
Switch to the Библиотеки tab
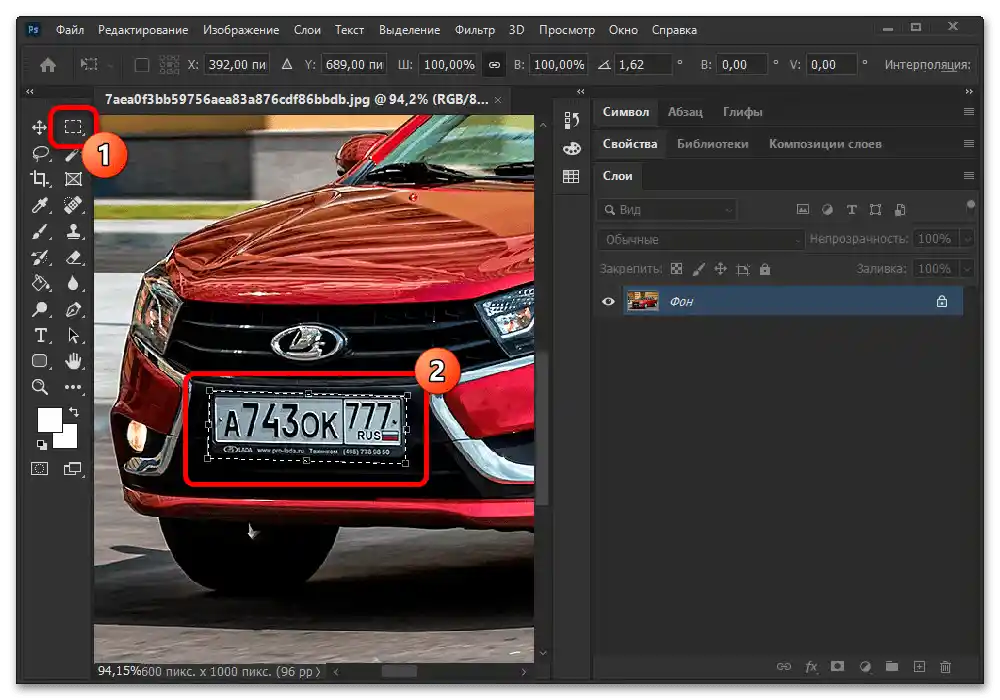coord(712,144)
